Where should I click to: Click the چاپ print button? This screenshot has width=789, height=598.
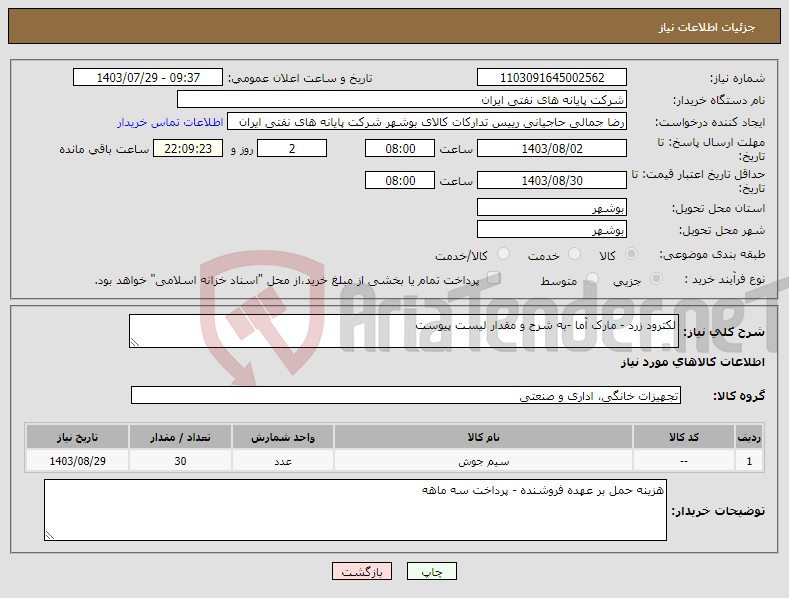432,571
